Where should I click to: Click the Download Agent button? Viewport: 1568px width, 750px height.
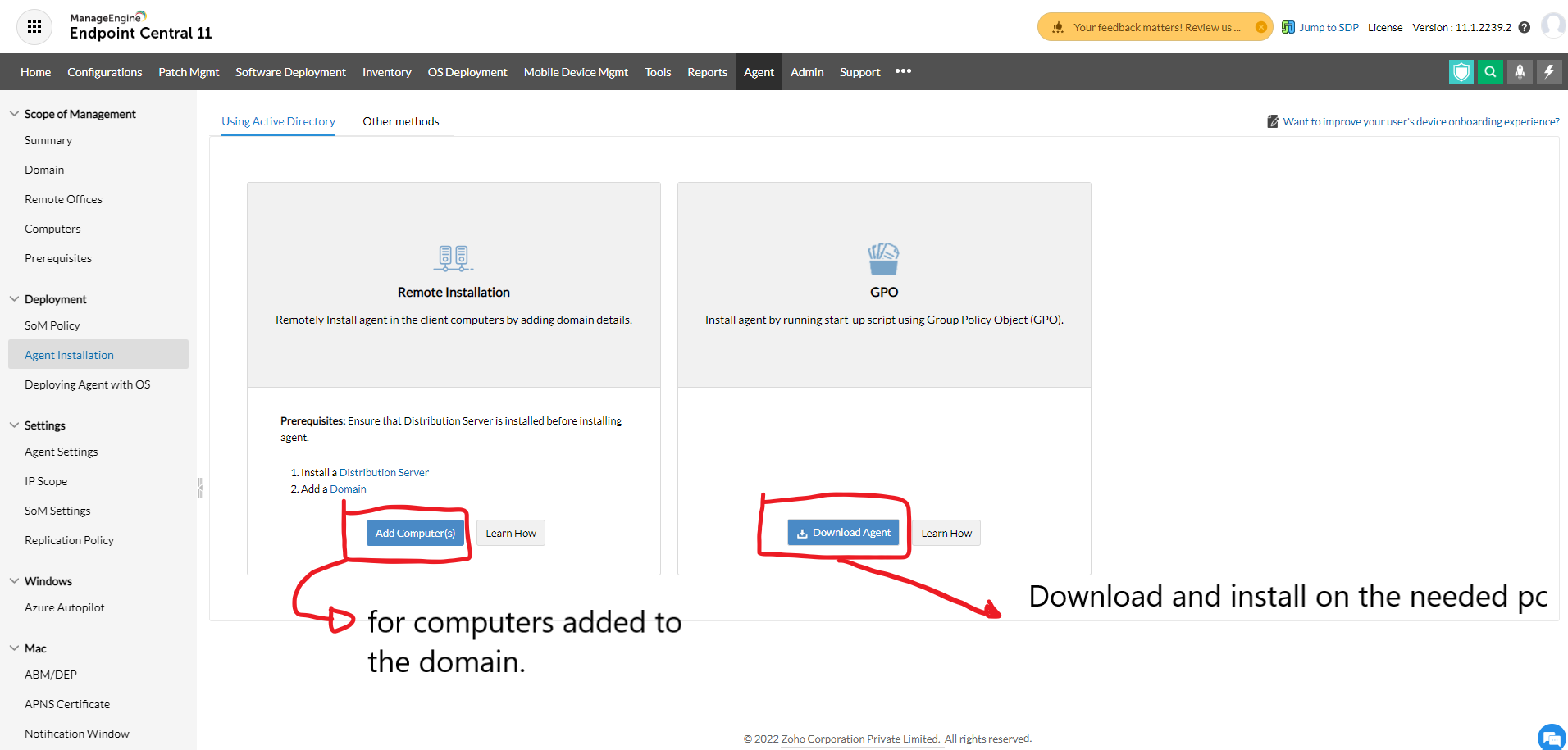click(843, 533)
